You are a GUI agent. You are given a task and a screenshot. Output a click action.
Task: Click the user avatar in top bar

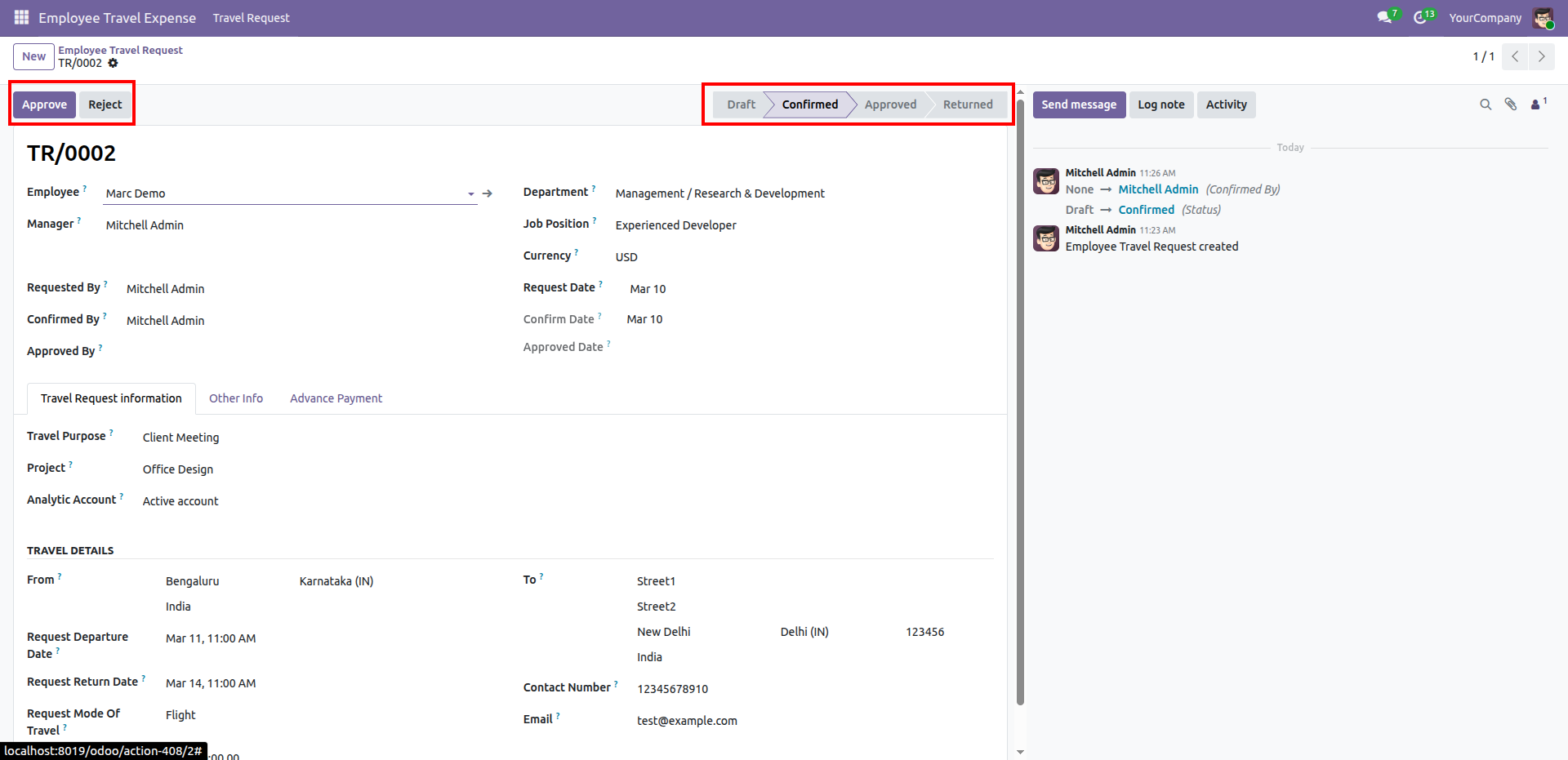(x=1543, y=17)
